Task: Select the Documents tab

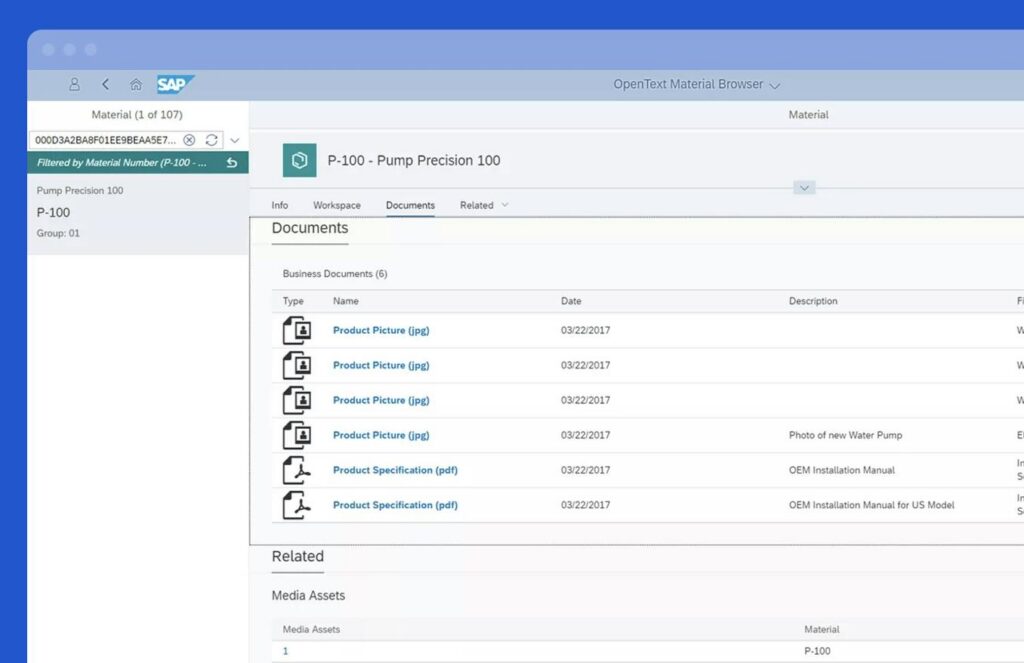Action: 410,205
